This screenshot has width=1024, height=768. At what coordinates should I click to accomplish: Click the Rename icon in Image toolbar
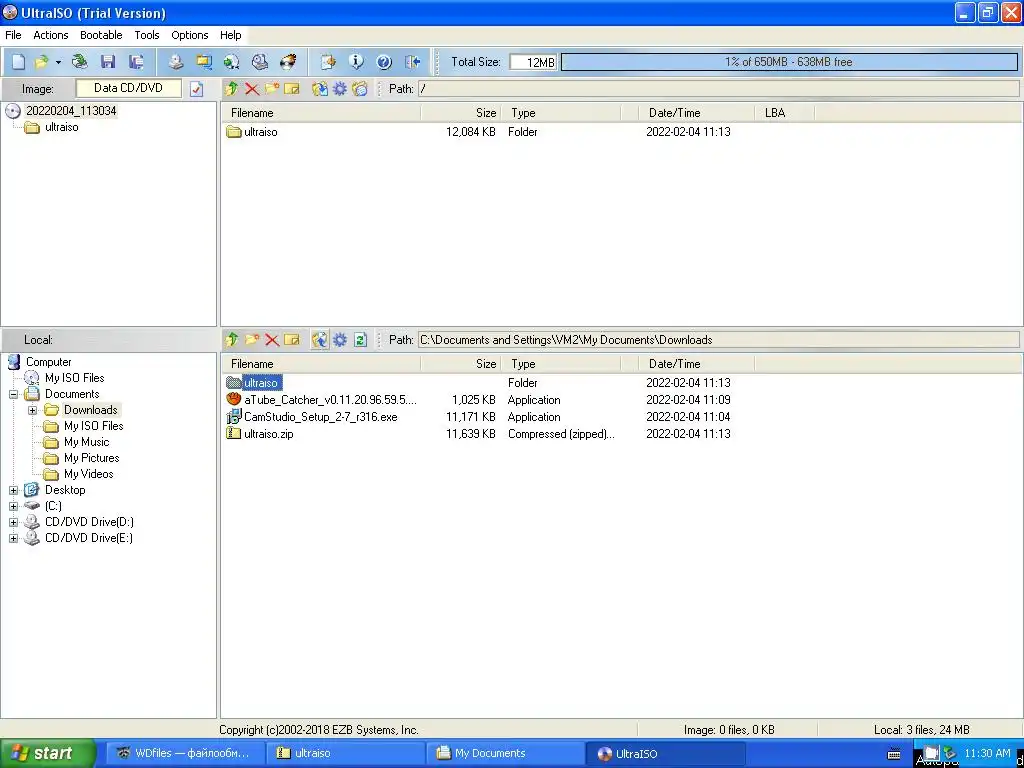point(292,89)
